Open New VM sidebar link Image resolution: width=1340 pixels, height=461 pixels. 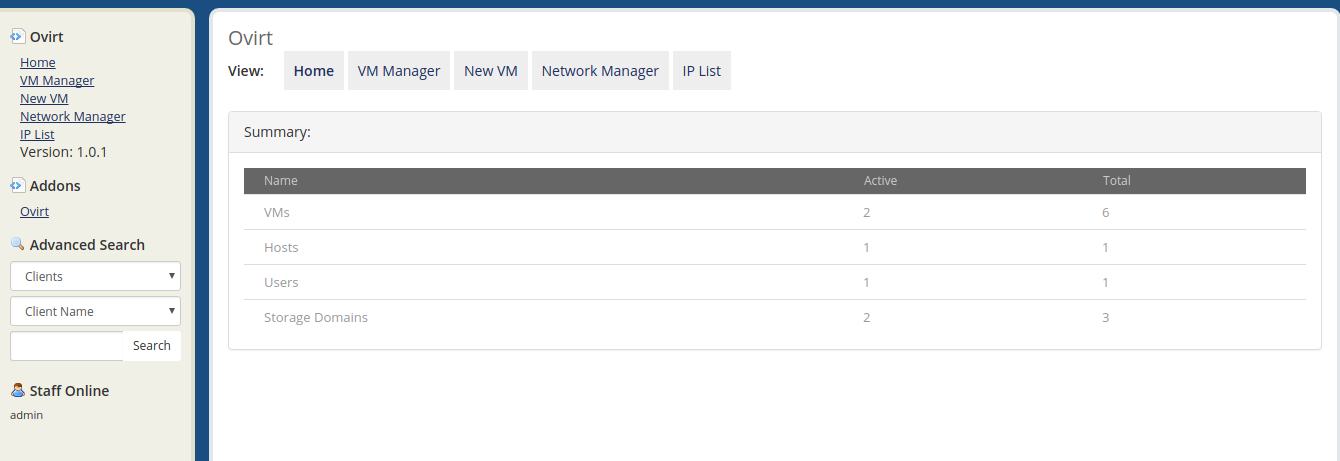click(x=44, y=98)
